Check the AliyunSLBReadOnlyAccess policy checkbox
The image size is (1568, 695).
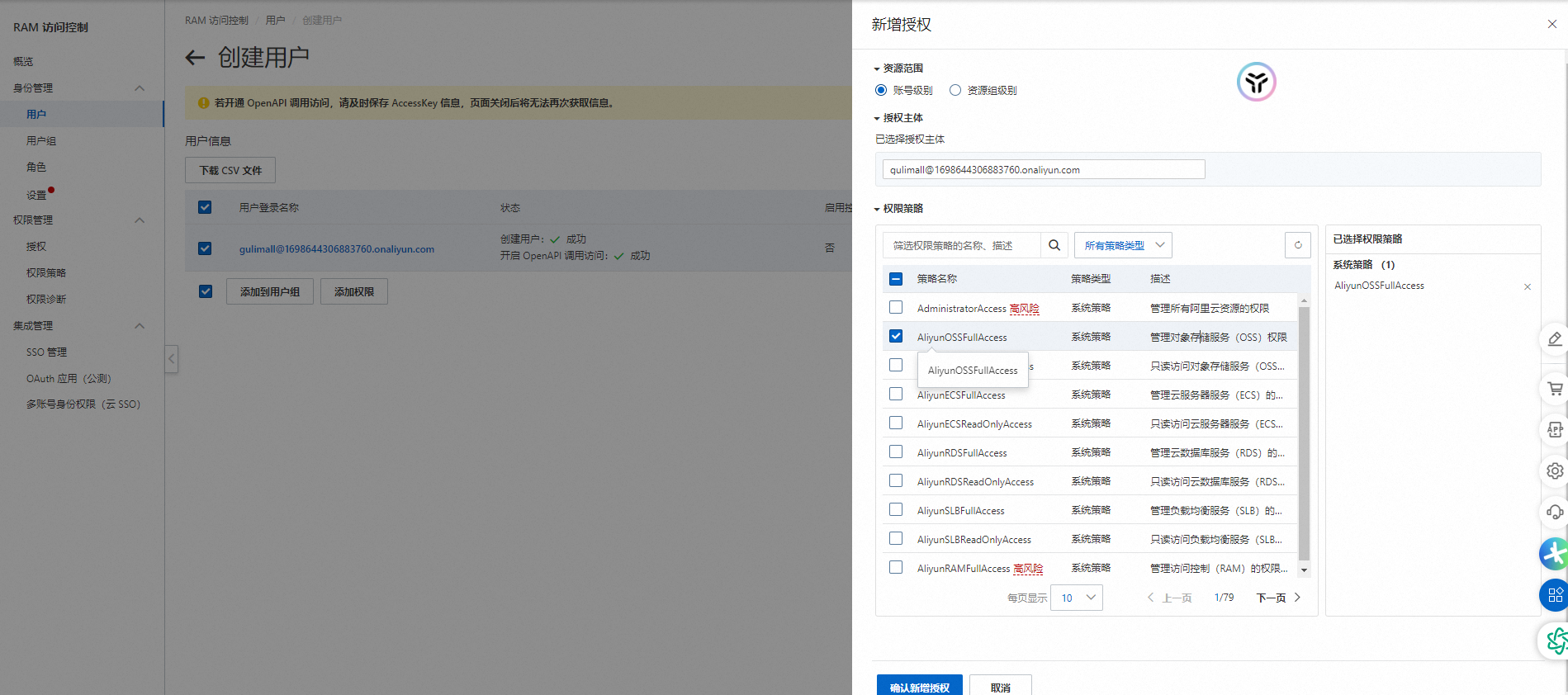pyautogui.click(x=896, y=538)
